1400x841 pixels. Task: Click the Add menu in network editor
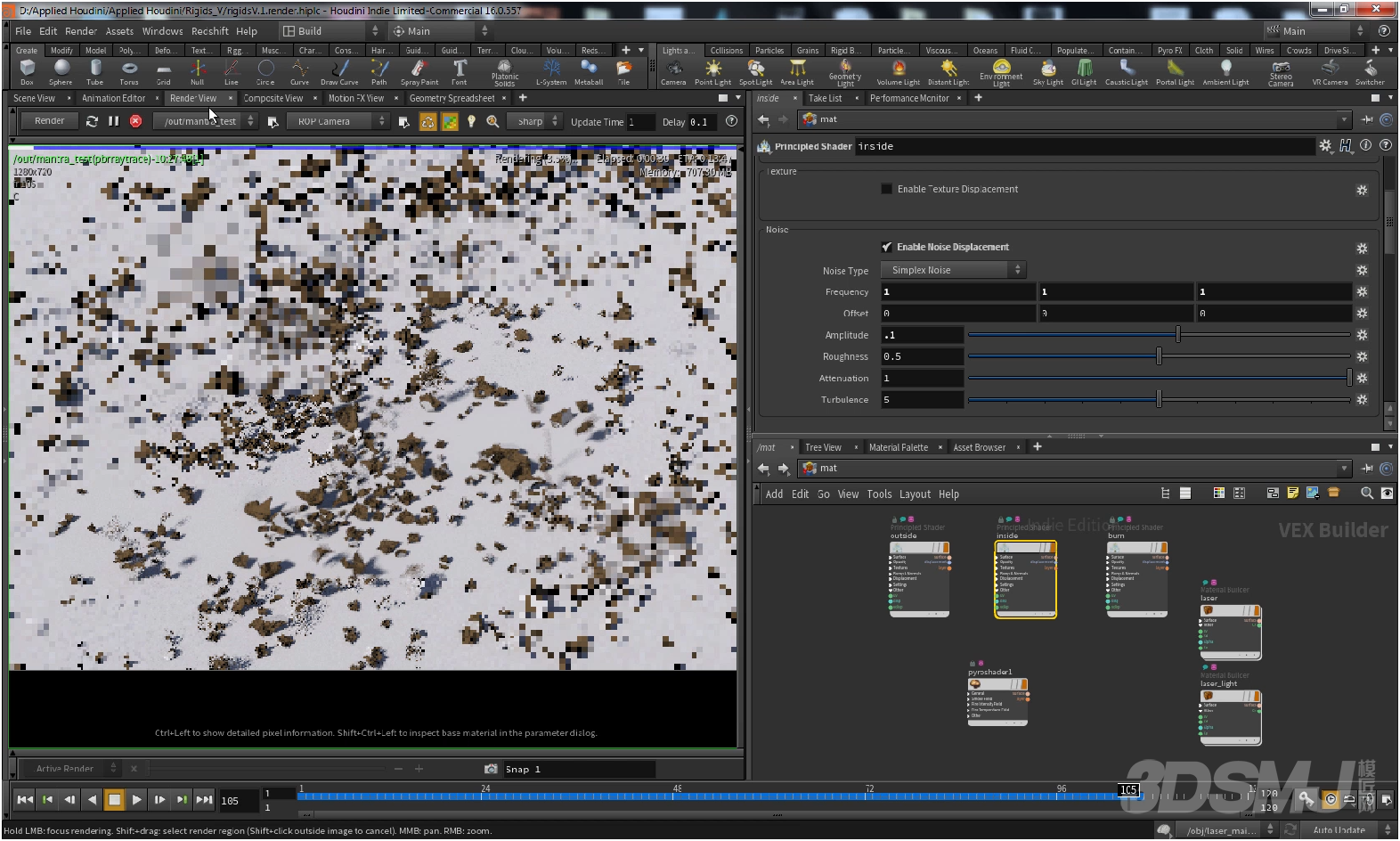click(x=774, y=494)
